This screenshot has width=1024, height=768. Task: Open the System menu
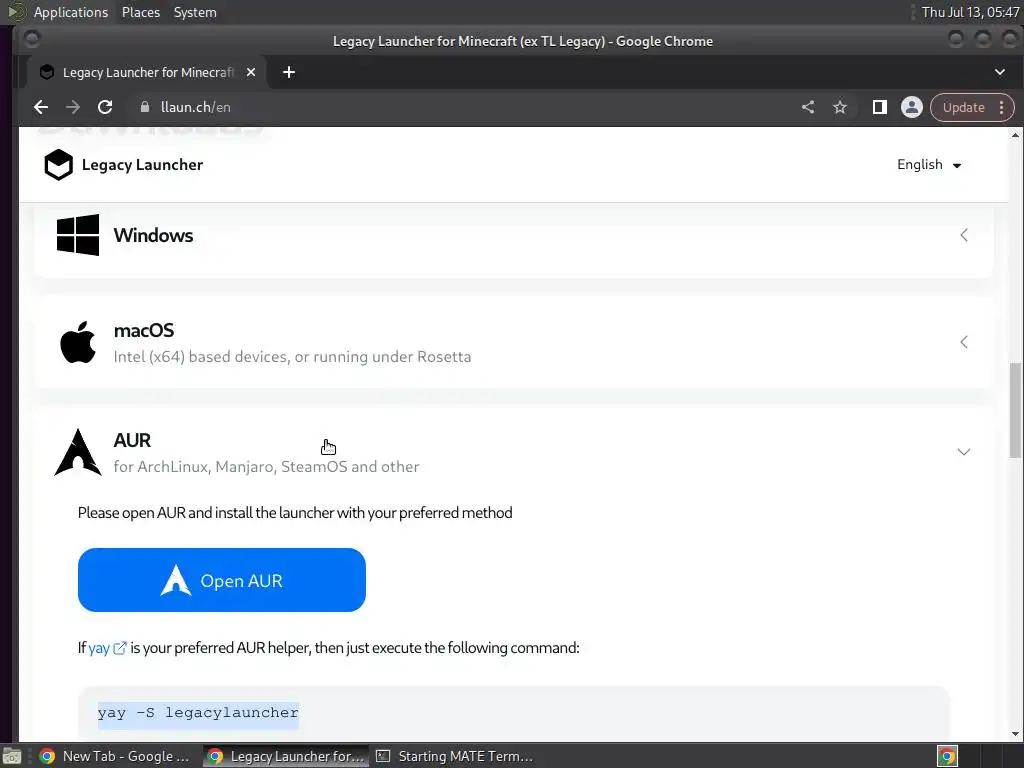click(195, 12)
